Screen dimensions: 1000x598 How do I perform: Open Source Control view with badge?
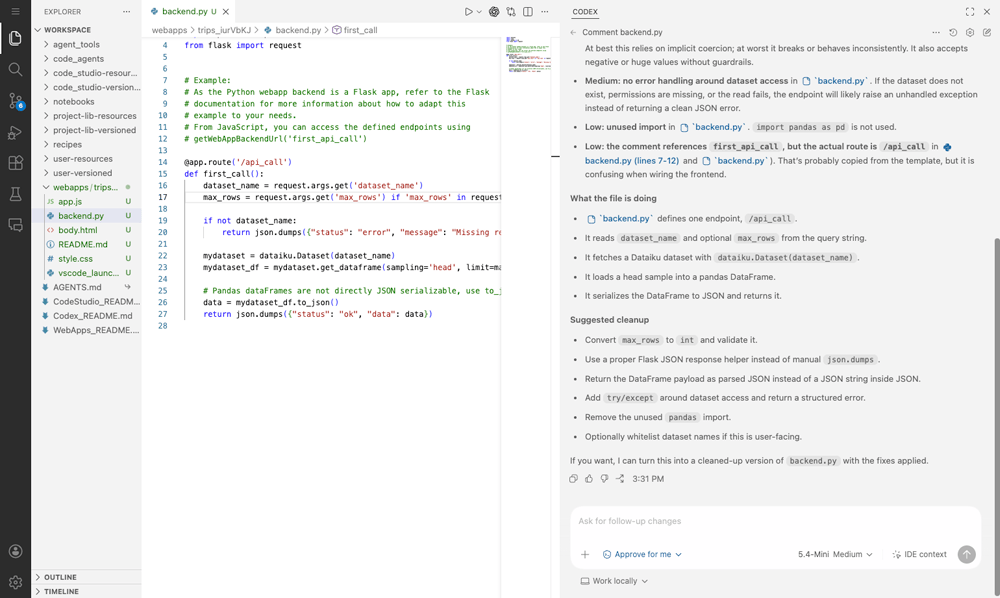(x=15, y=101)
